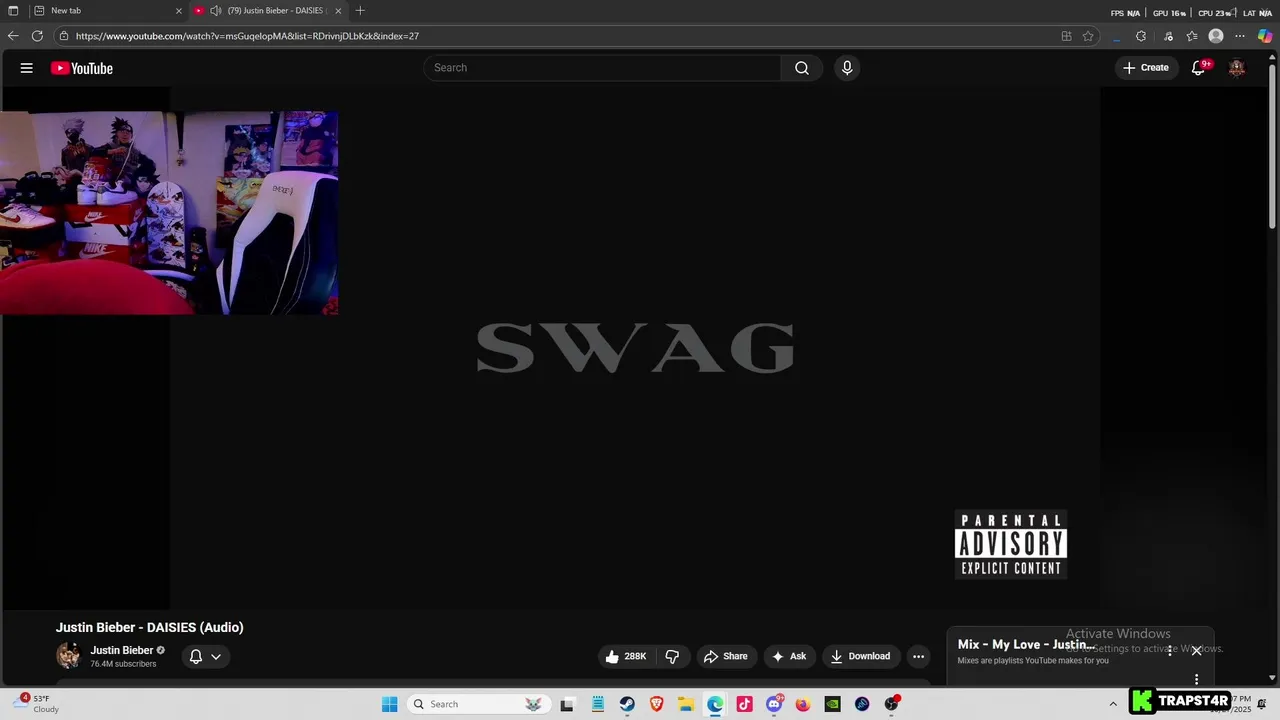Show hidden system tray icons
The width and height of the screenshot is (1280, 720).
click(1113, 704)
